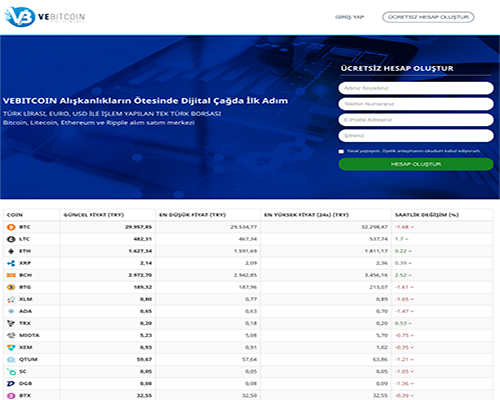Focus the Telefon Numaranız field

tap(416, 104)
